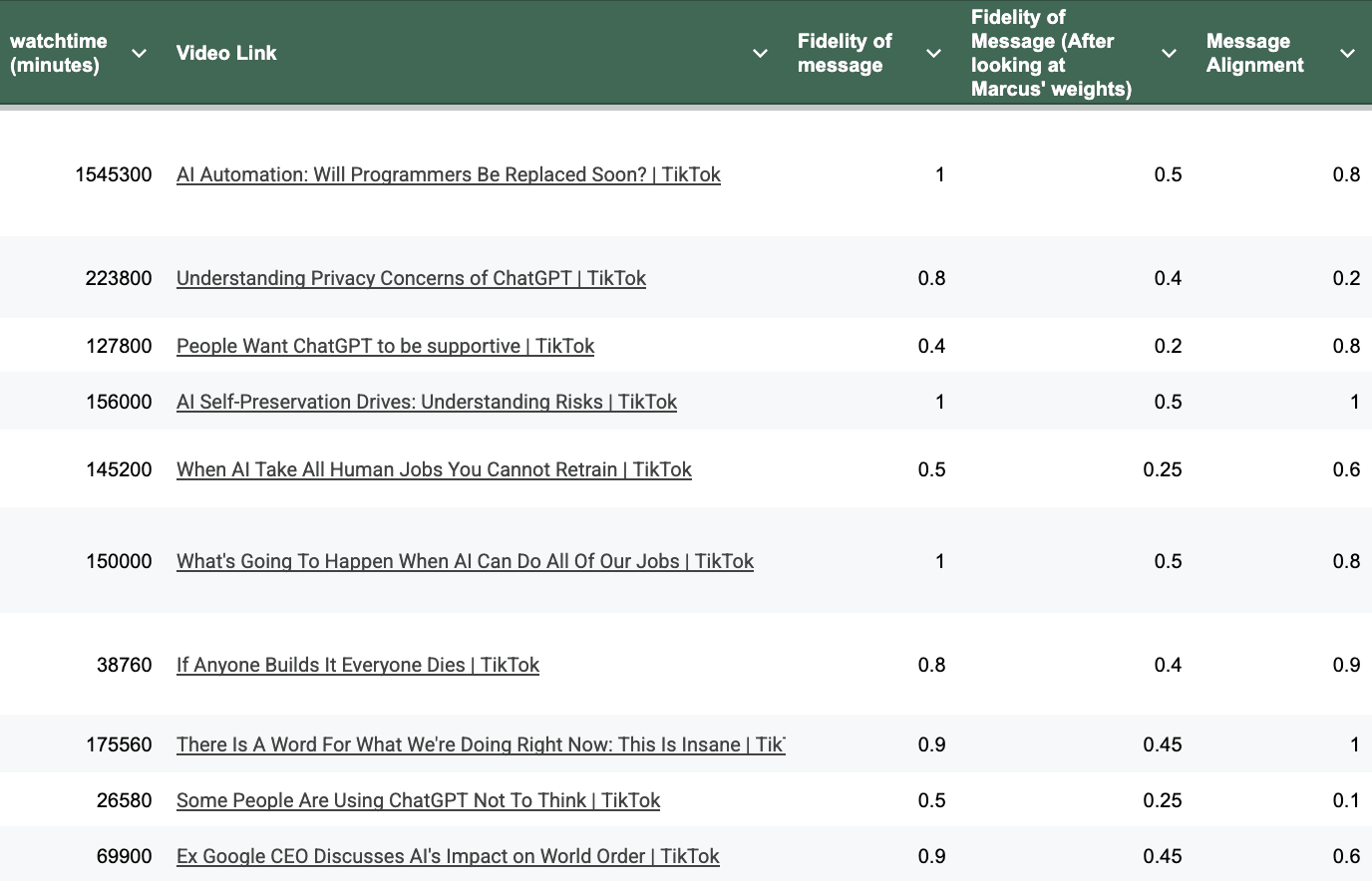Open If Anyone Builds It Everyone Dies link
This screenshot has height=881, width=1372.
coord(358,665)
